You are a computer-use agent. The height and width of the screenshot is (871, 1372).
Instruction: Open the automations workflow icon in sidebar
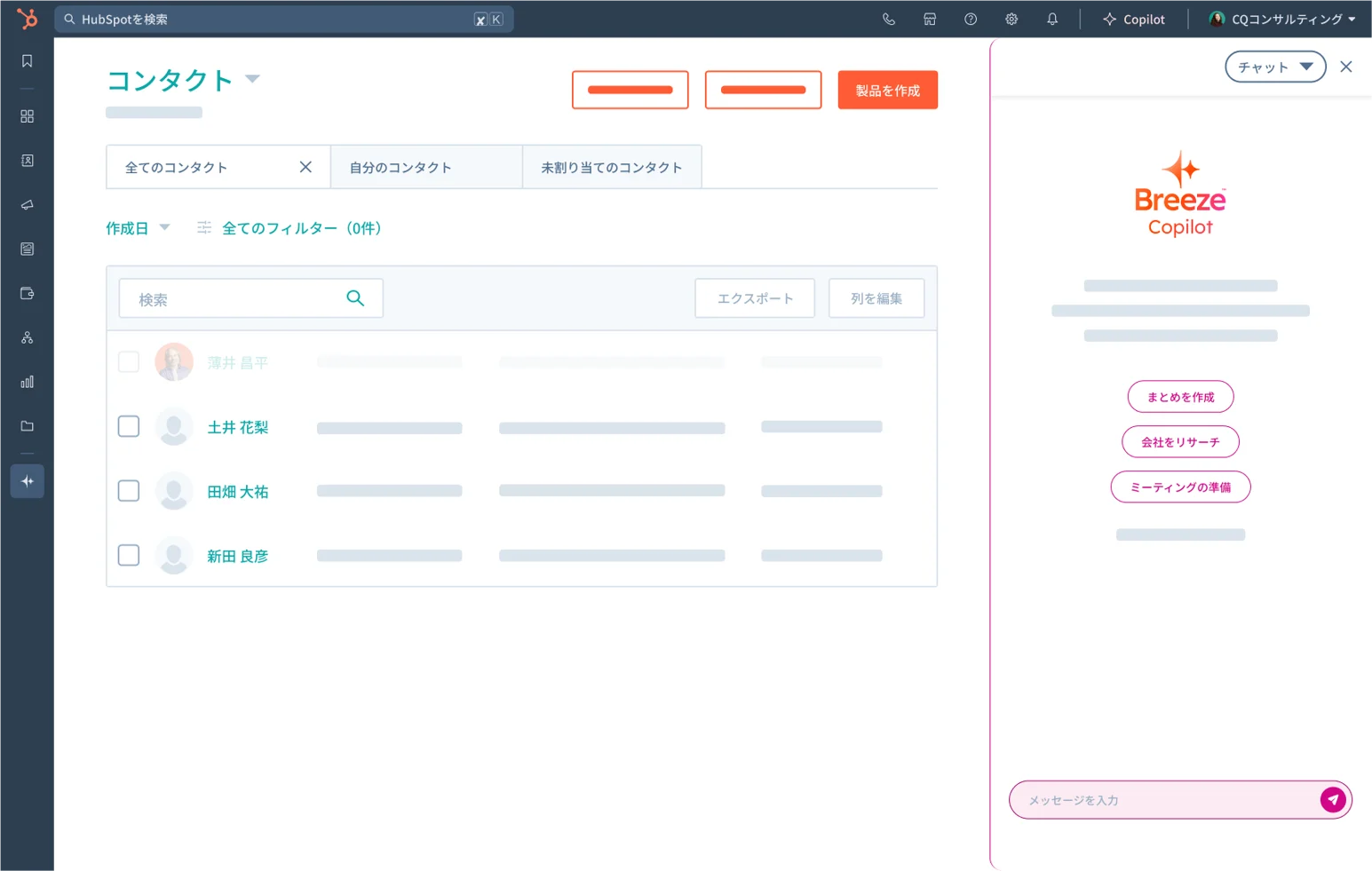27,337
